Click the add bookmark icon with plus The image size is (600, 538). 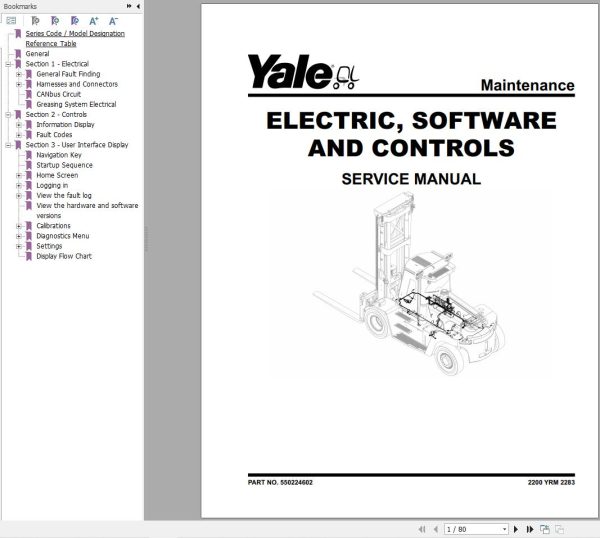(x=55, y=21)
